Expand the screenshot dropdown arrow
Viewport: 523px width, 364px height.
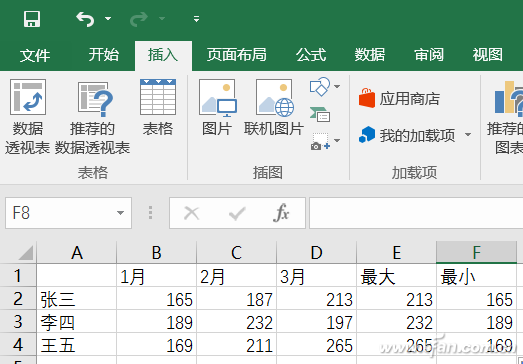pyautogui.click(x=337, y=140)
